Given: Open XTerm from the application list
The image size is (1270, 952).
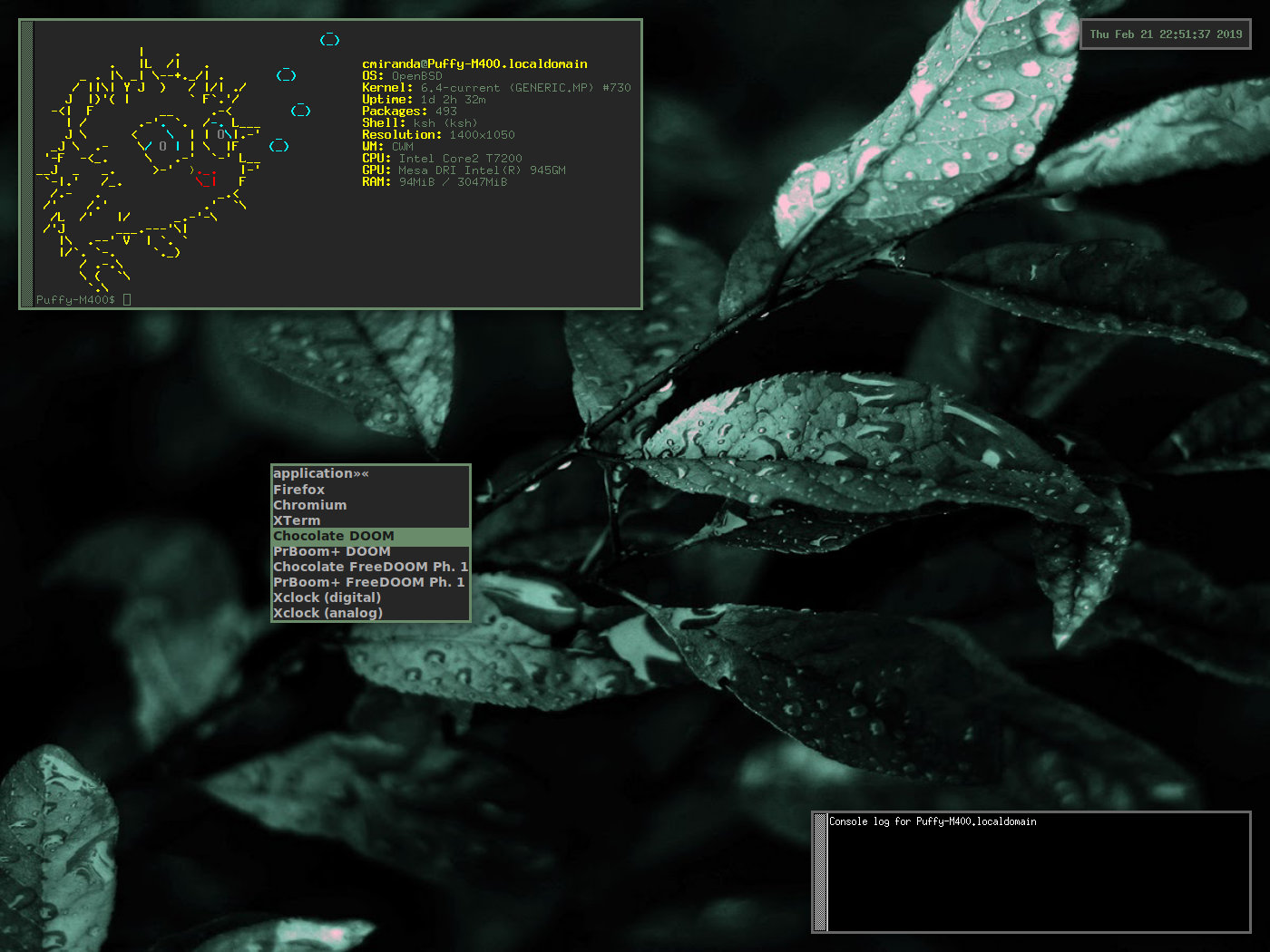Looking at the screenshot, I should click(x=297, y=520).
